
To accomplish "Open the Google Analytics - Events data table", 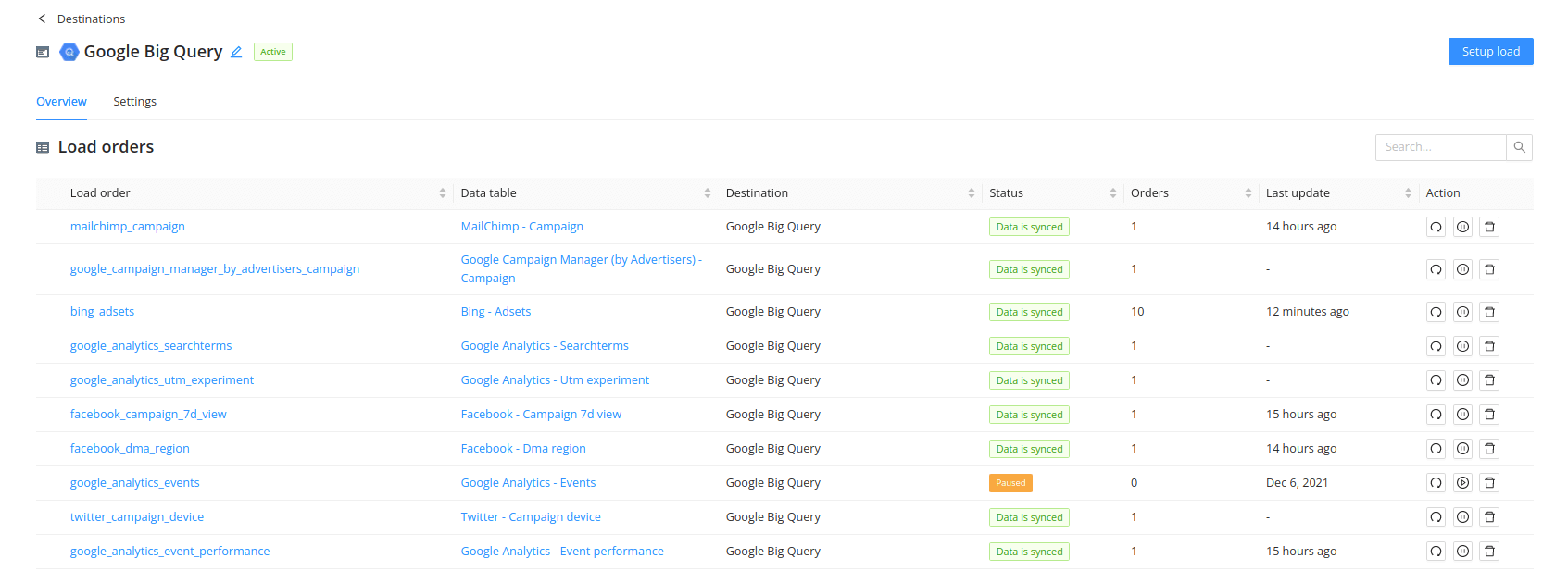I will coord(528,483).
